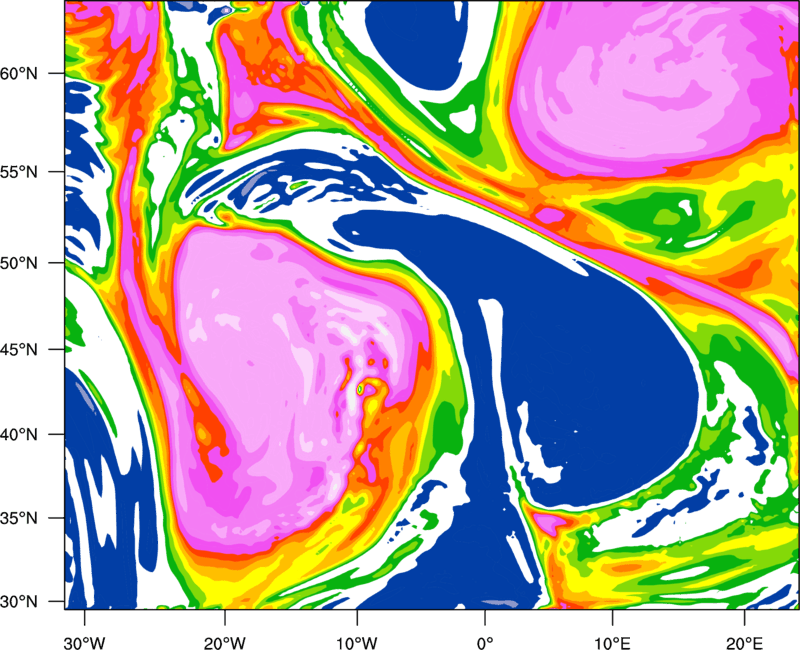
Task: Click the 20°E longitude label
Action: pos(744,643)
